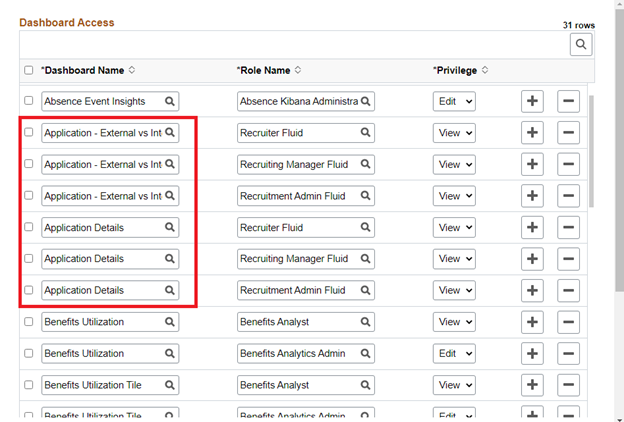Delete the Absence Event Insights row
Viewport: 624px width, 422px height.
pos(568,101)
